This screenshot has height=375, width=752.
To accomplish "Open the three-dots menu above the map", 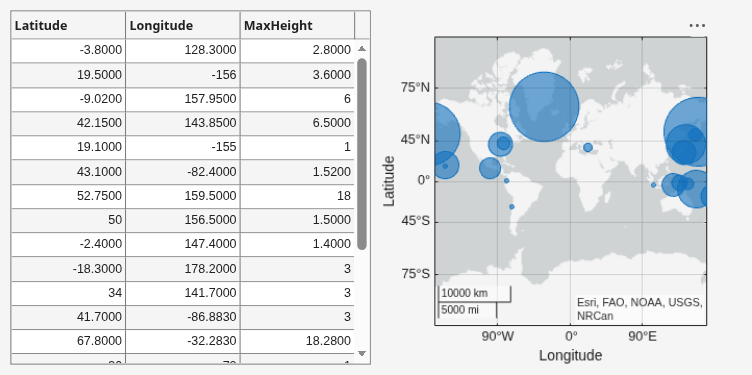I will point(697,25).
